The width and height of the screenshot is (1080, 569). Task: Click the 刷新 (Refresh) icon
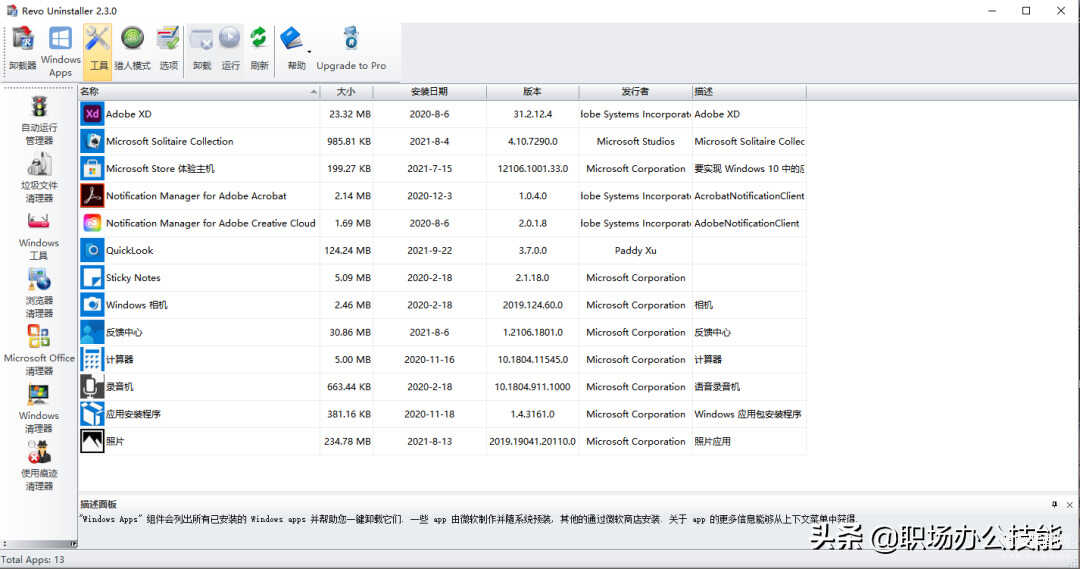tap(259, 48)
